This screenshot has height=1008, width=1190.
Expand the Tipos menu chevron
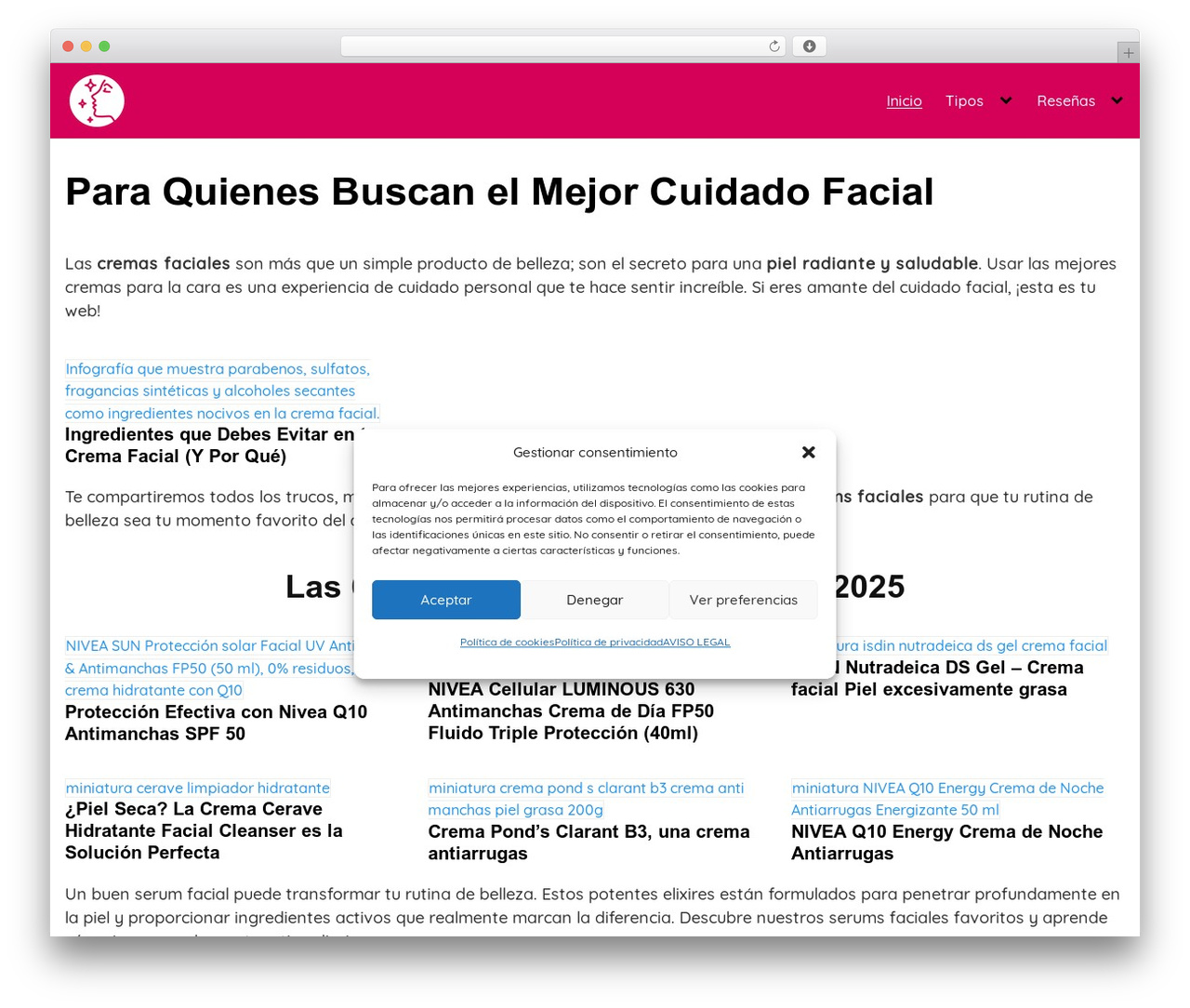1005,100
